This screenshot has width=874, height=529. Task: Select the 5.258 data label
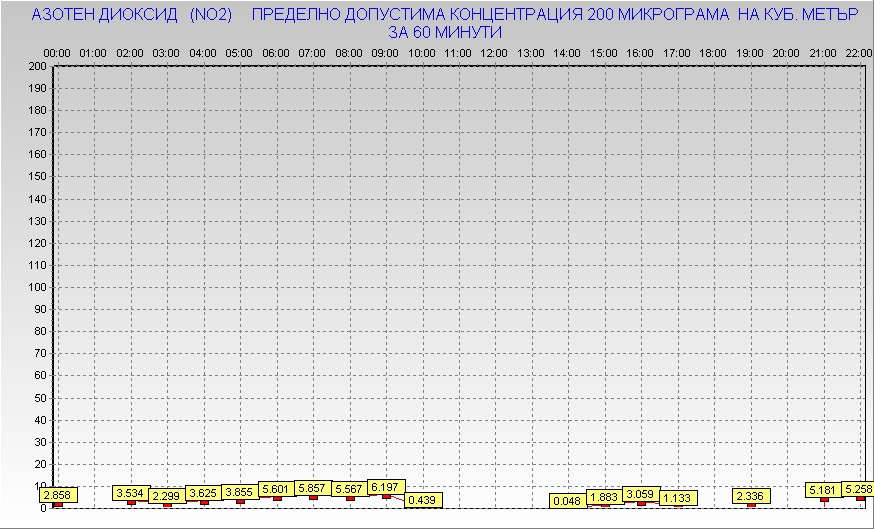(858, 489)
